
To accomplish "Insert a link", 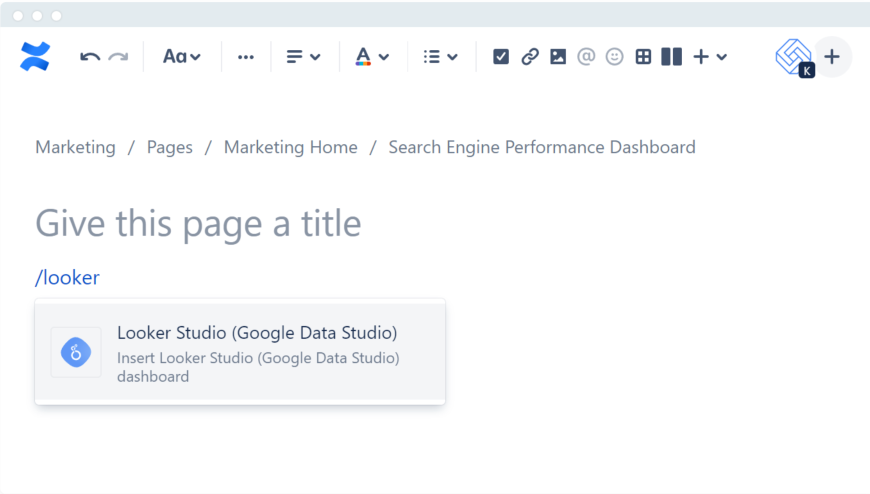I will tap(530, 57).
